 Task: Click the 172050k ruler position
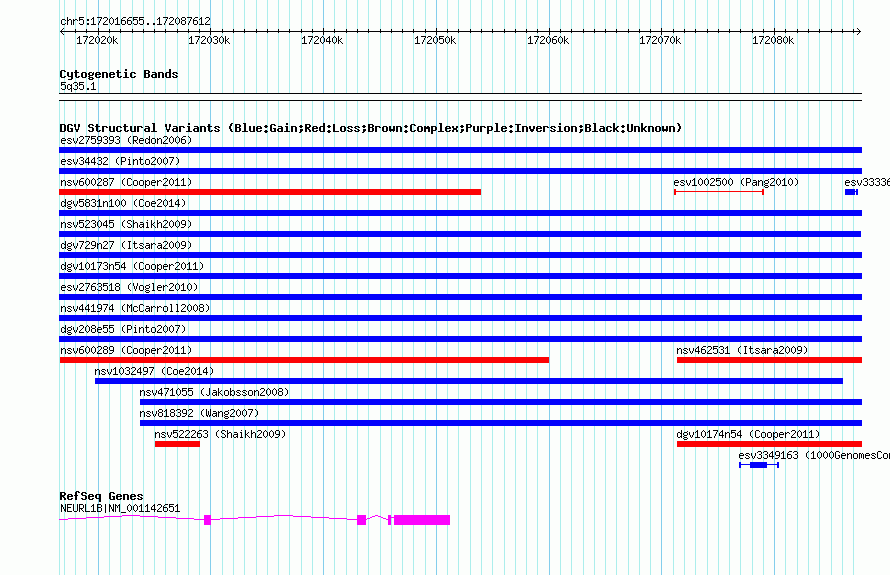tap(435, 40)
